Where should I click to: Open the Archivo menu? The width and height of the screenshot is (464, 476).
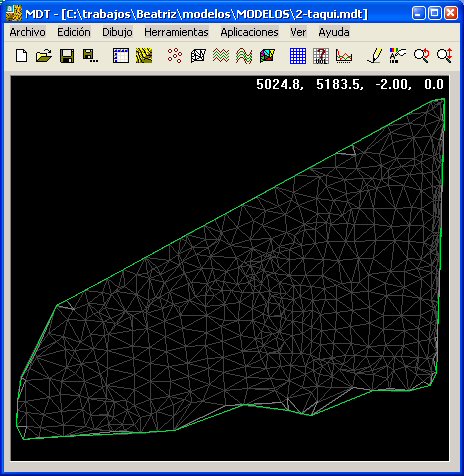(x=27, y=32)
